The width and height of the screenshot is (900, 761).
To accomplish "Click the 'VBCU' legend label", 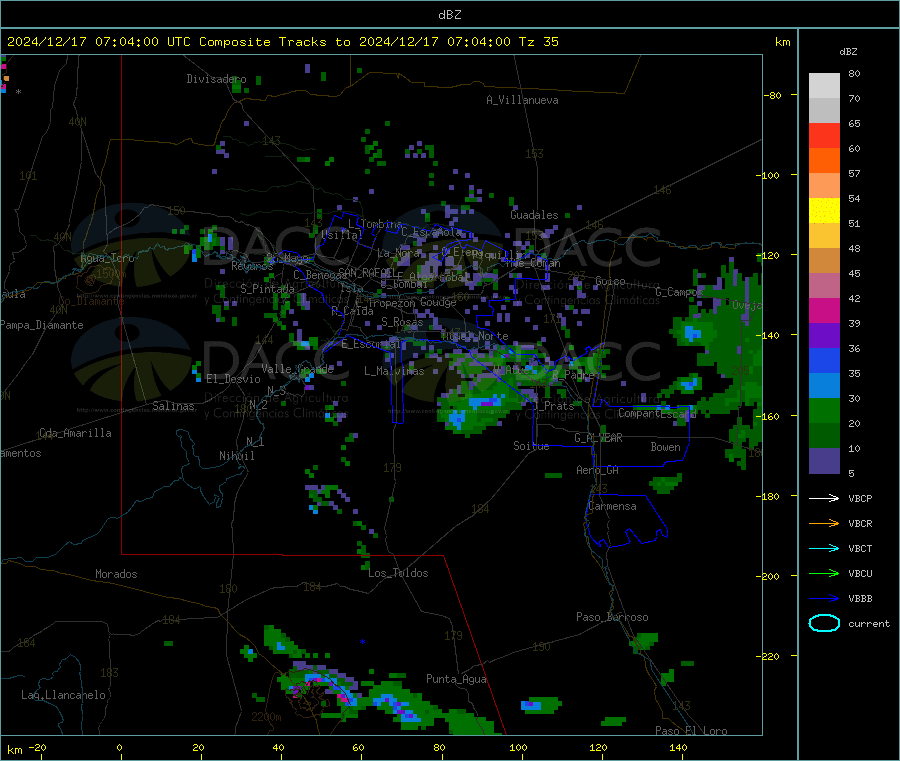I will click(x=860, y=573).
